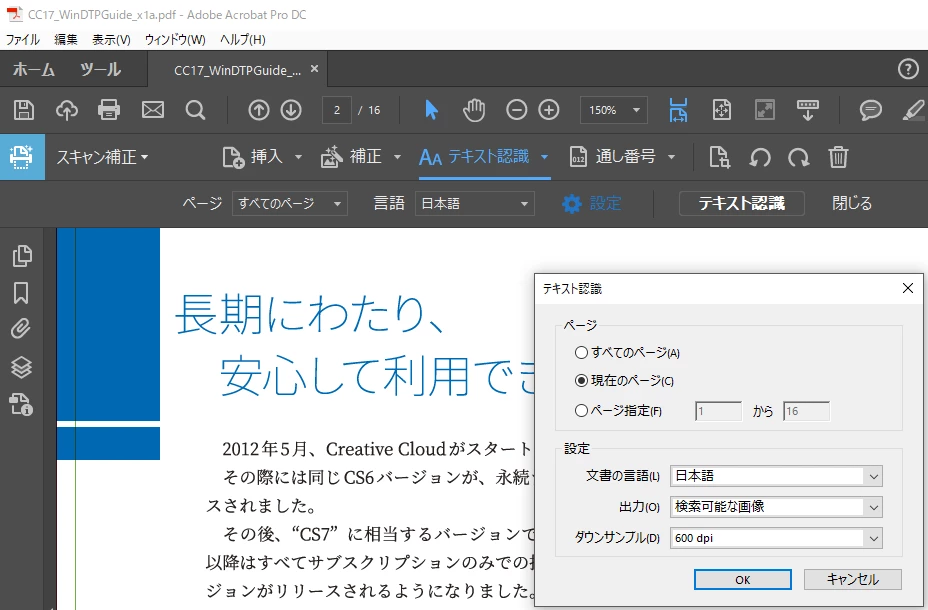
Task: Click the page range end field
Action: coord(807,411)
